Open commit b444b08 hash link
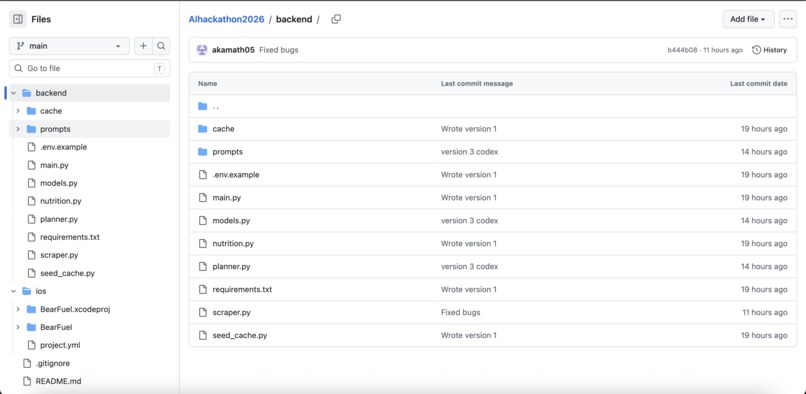 682,50
